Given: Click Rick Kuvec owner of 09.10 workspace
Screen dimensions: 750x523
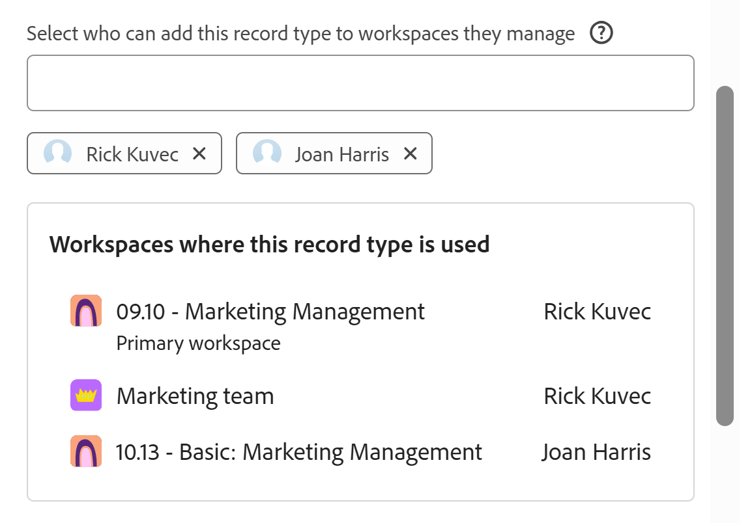Looking at the screenshot, I should pos(597,312).
